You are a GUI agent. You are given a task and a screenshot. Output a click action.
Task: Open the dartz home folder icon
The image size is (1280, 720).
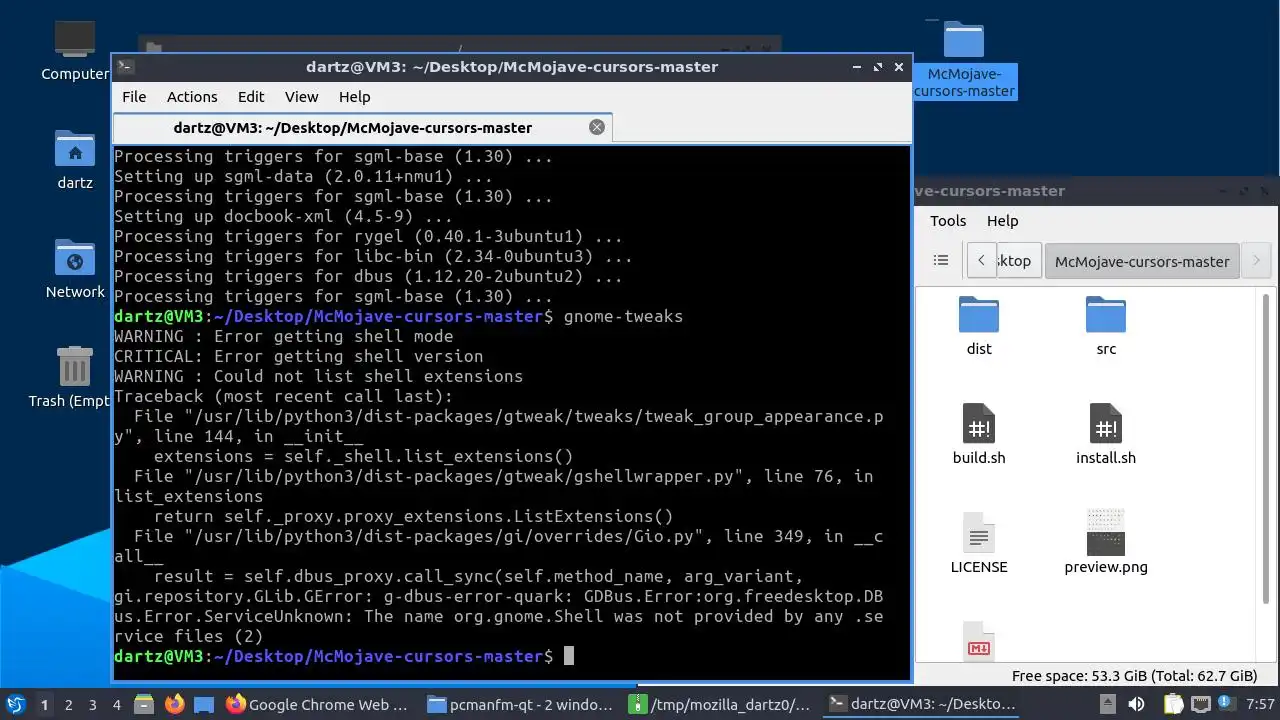[75, 160]
